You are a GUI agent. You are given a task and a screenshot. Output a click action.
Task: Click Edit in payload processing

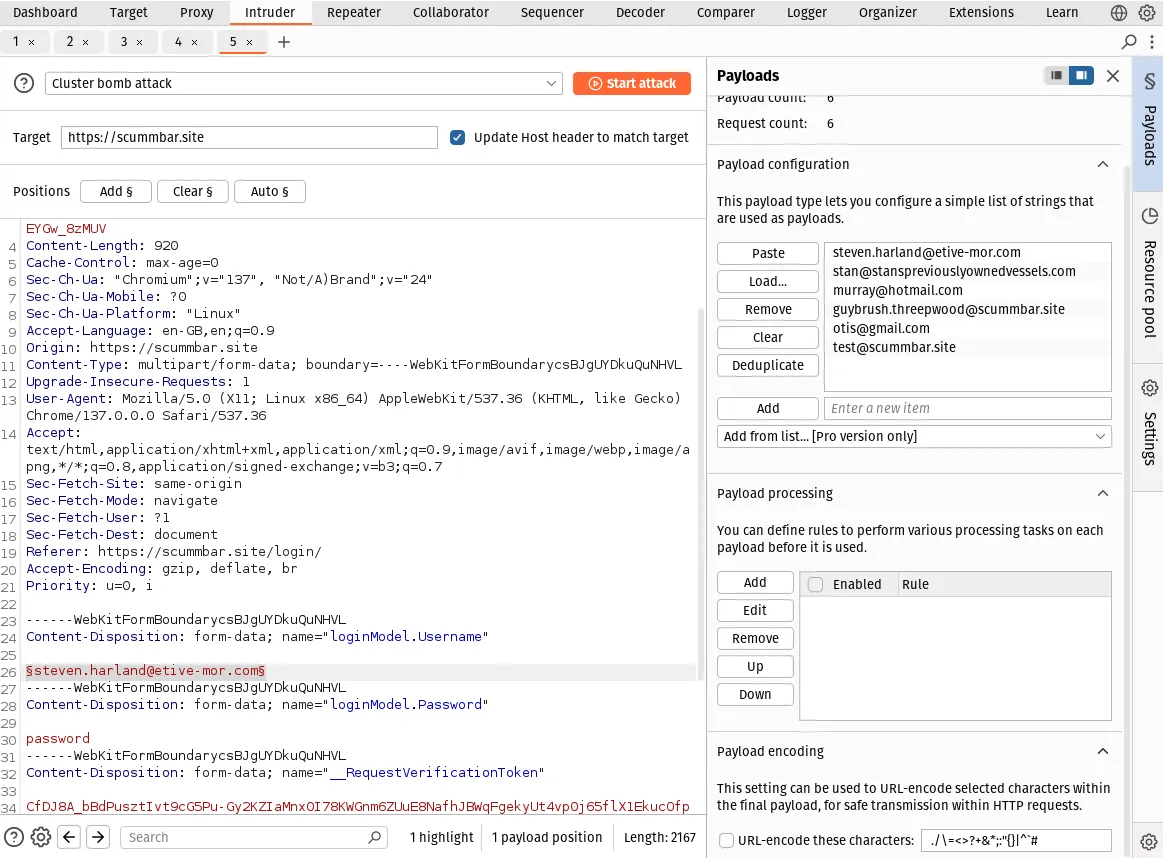[755, 610]
